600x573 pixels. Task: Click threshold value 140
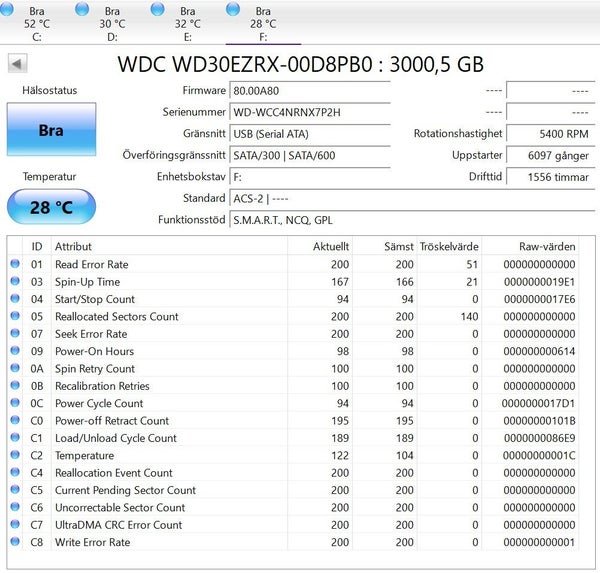(469, 317)
